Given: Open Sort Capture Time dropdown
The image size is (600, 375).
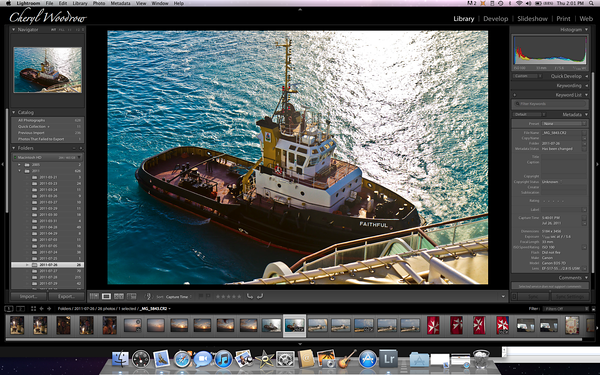Looking at the screenshot, I should pyautogui.click(x=178, y=297).
